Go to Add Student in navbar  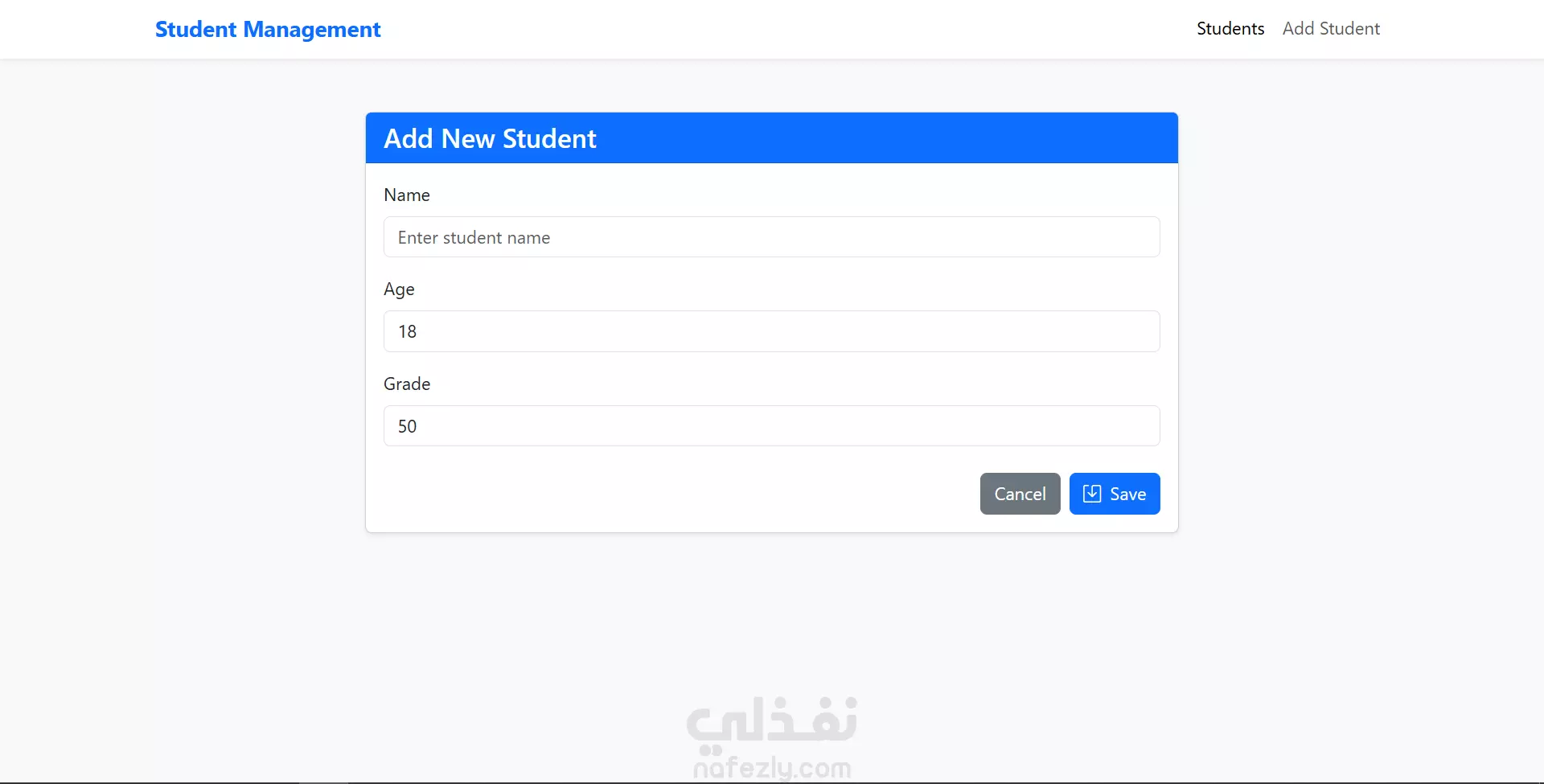click(x=1331, y=29)
